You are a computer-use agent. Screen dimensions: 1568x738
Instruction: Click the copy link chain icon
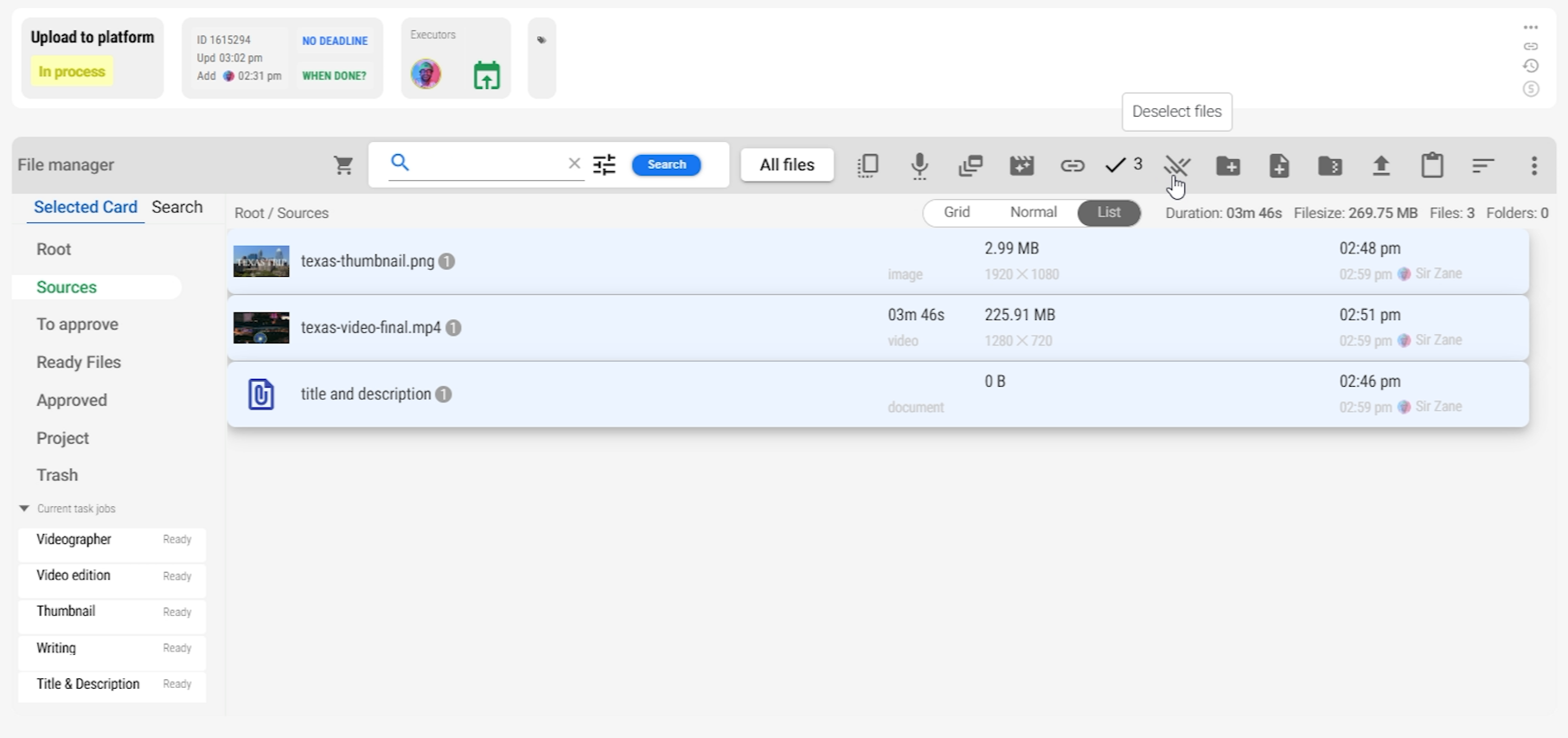coord(1072,165)
